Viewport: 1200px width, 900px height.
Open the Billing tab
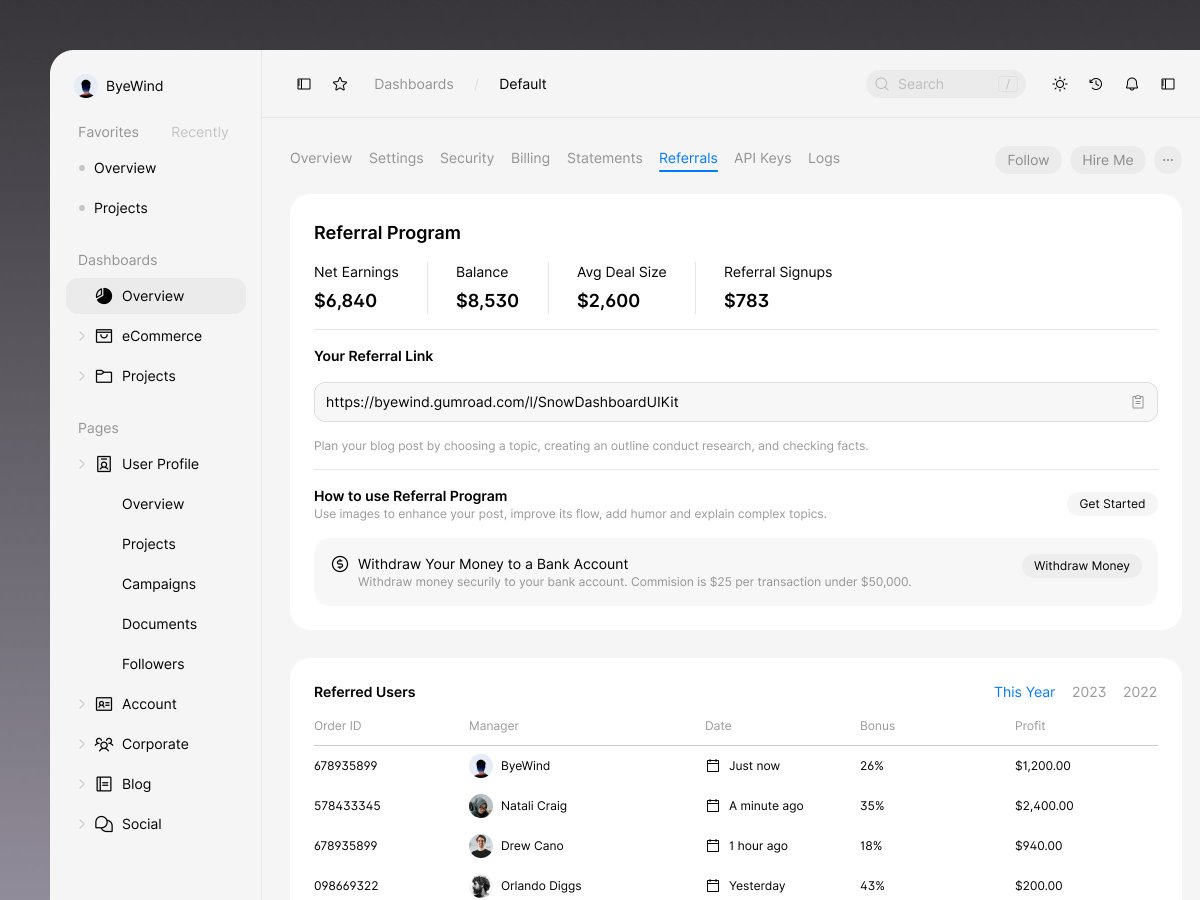[x=530, y=158]
